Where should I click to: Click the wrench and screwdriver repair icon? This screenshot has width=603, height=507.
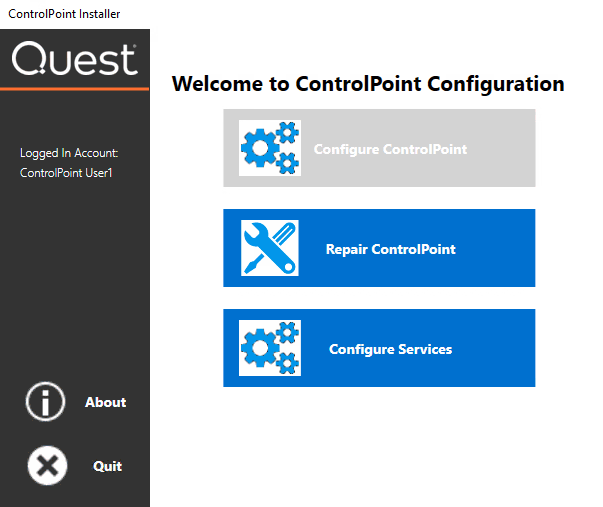point(270,248)
